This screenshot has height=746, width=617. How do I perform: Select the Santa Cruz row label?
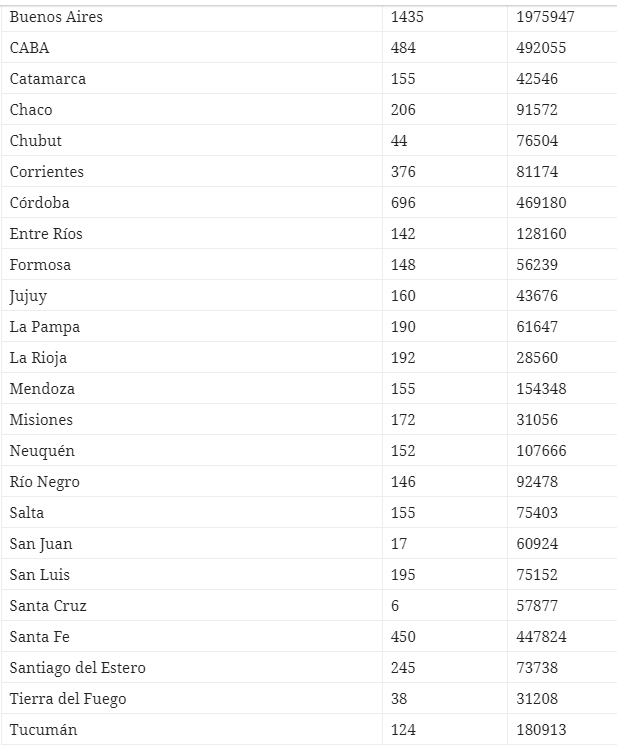pos(48,606)
